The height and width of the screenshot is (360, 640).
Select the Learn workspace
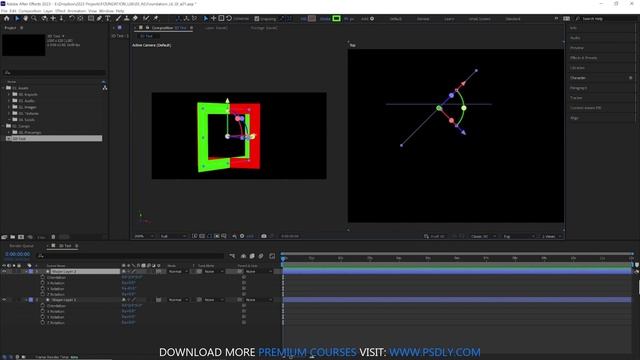[449, 19]
